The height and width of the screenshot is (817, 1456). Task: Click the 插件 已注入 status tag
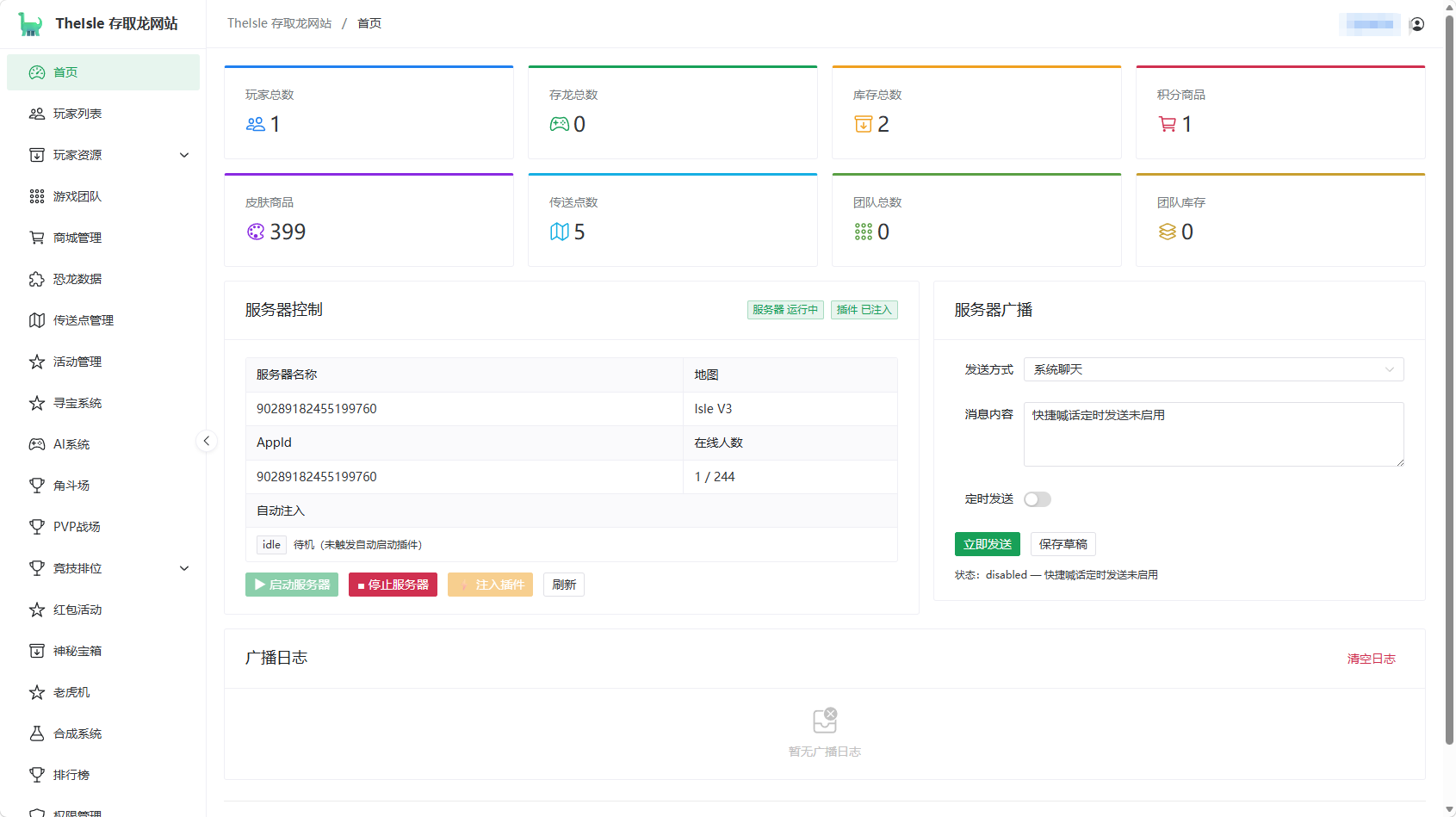pyautogui.click(x=864, y=310)
